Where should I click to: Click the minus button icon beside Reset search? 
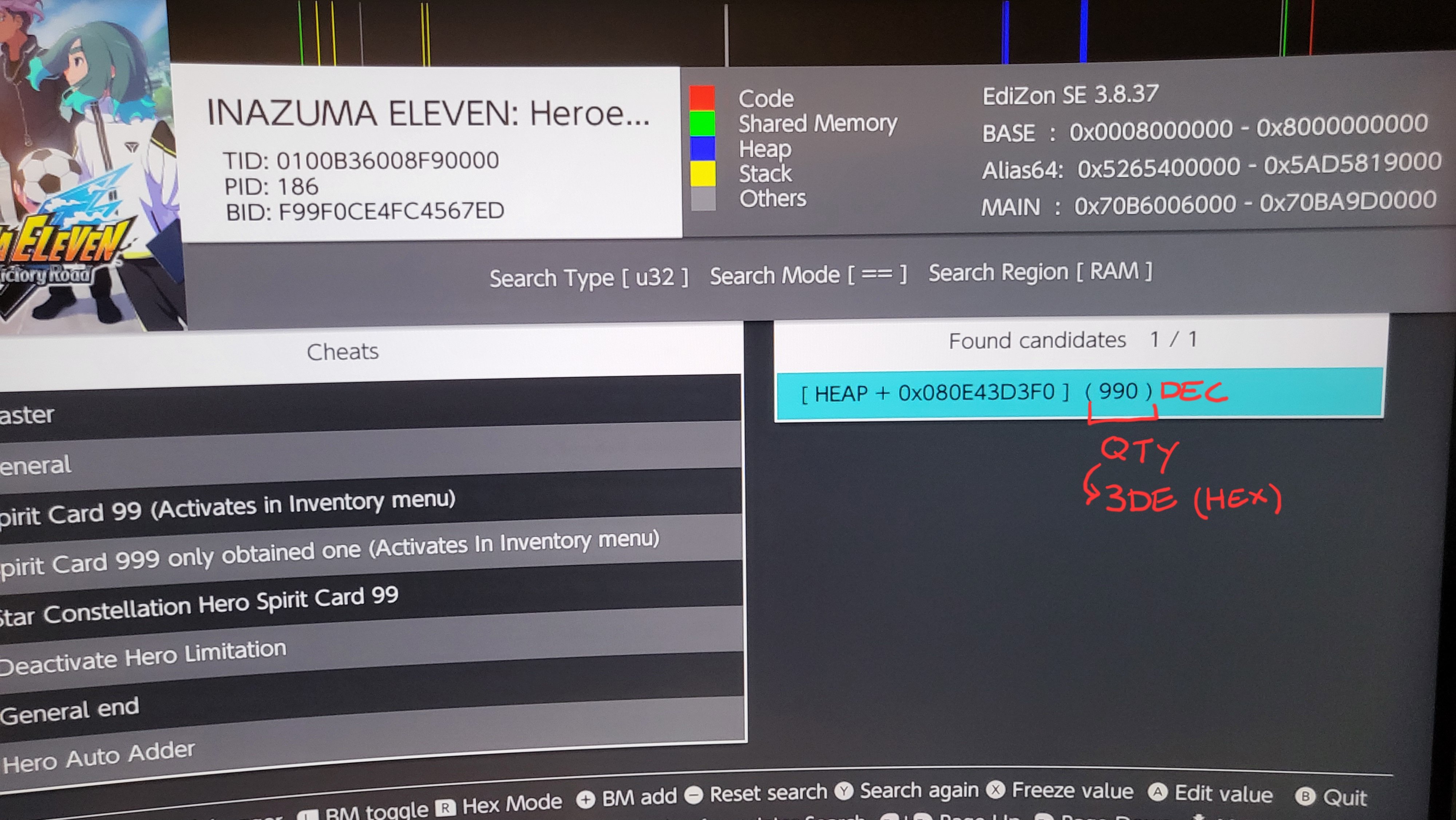click(x=693, y=795)
